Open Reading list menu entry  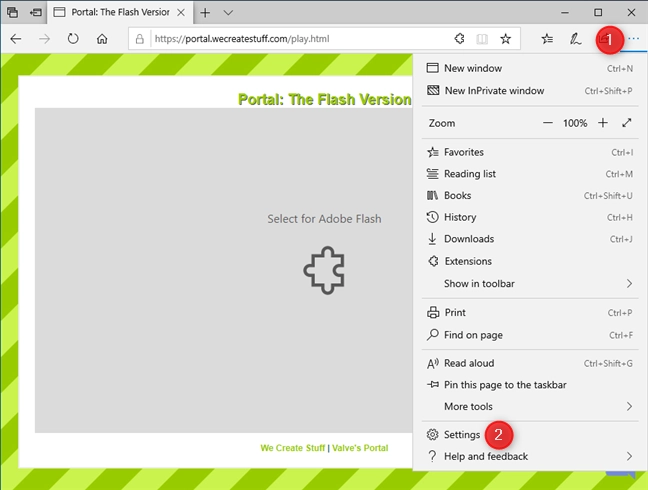pyautogui.click(x=530, y=174)
